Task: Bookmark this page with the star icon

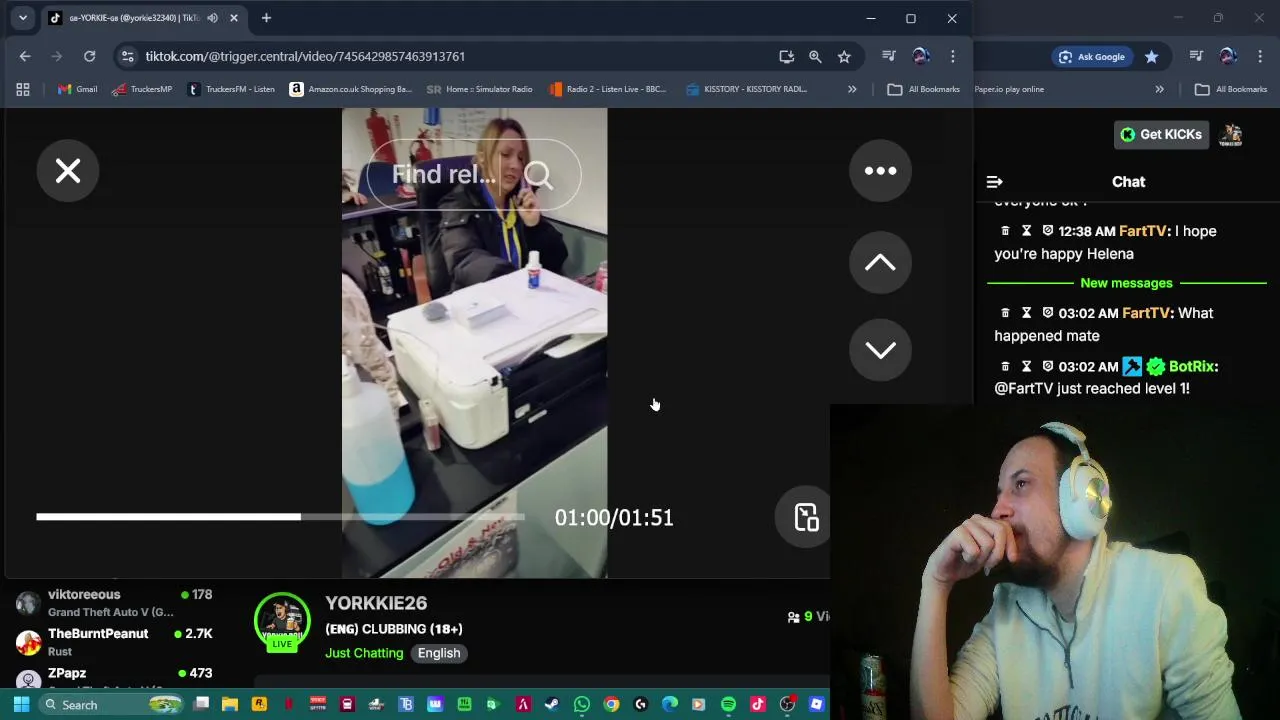Action: 844,56
